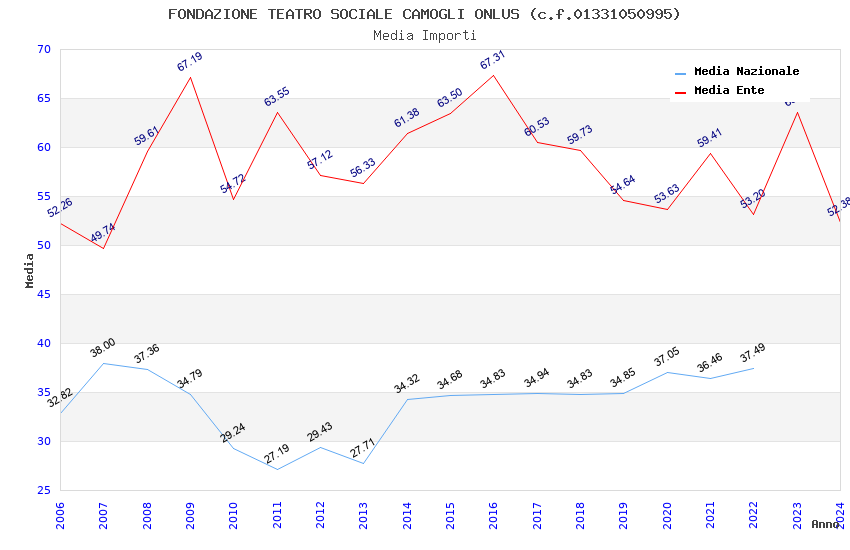Click the 34.32 data label
850x550 pixels.
pyautogui.click(x=407, y=384)
